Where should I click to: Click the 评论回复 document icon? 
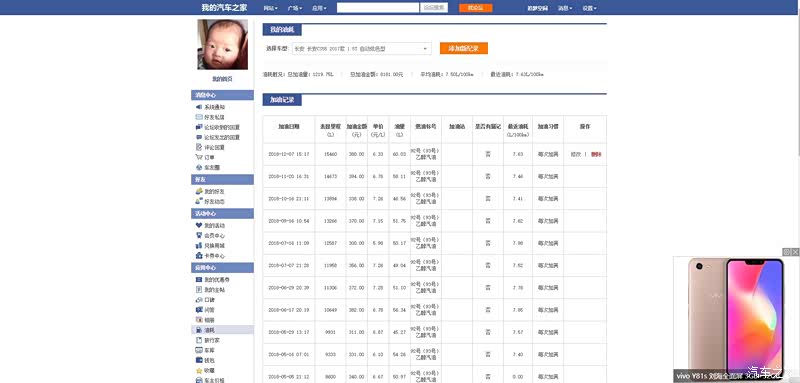click(199, 147)
